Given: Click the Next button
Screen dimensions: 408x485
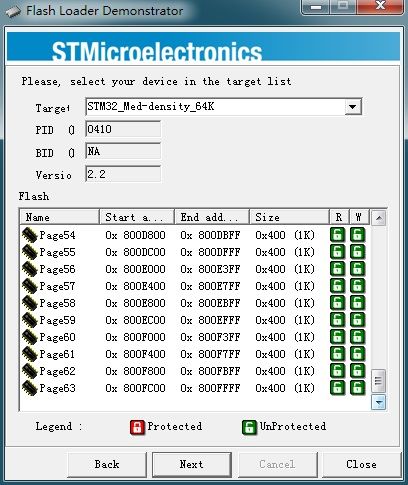Looking at the screenshot, I should [x=192, y=464].
